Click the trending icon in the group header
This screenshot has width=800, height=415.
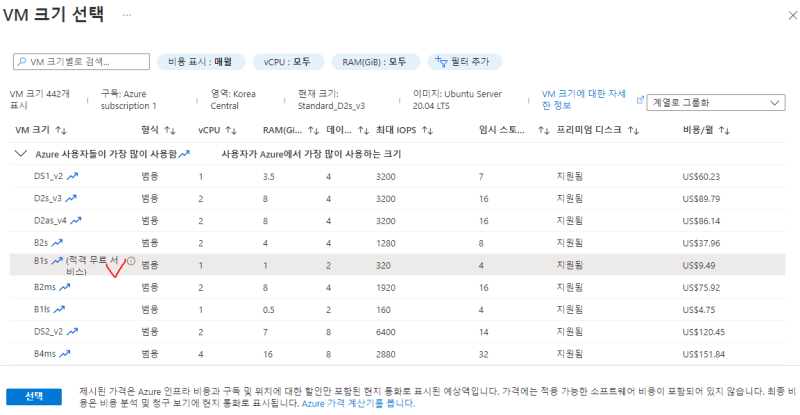coord(184,154)
